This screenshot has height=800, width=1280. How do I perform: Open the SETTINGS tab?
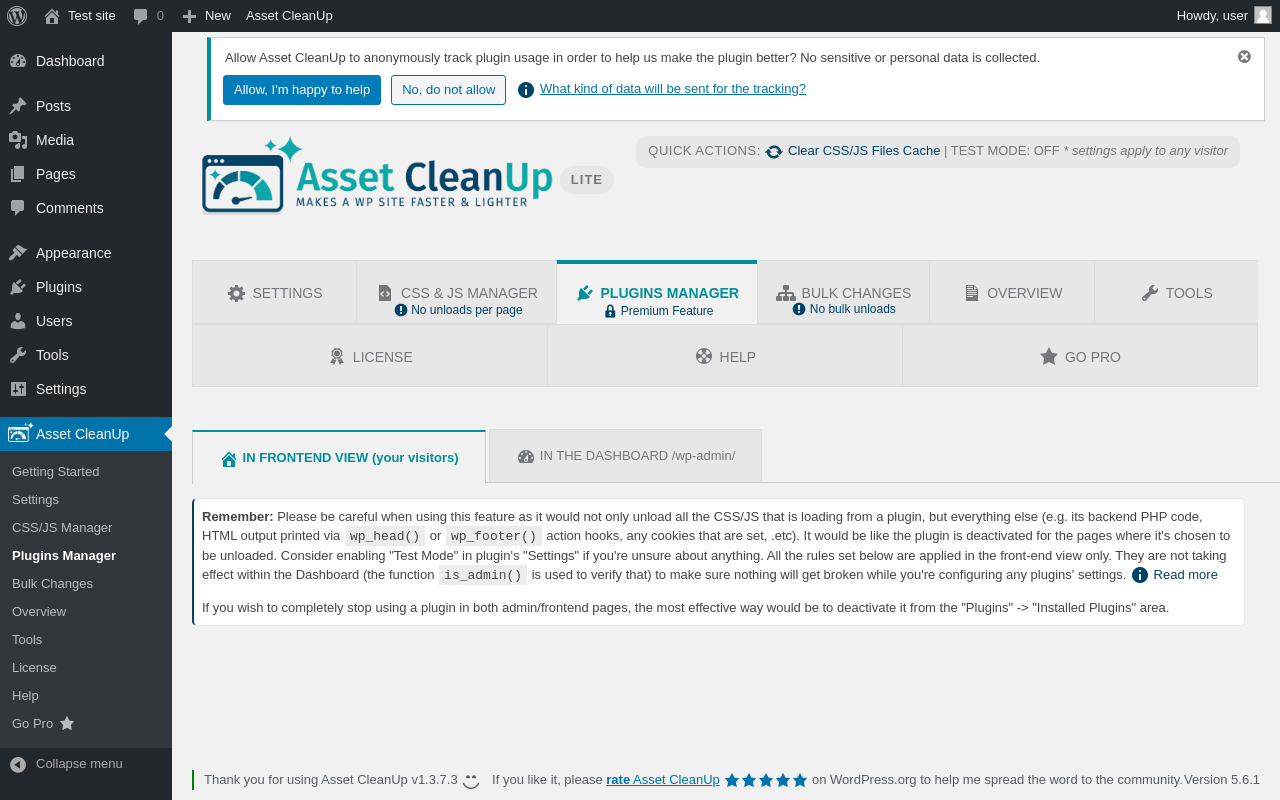(x=275, y=293)
